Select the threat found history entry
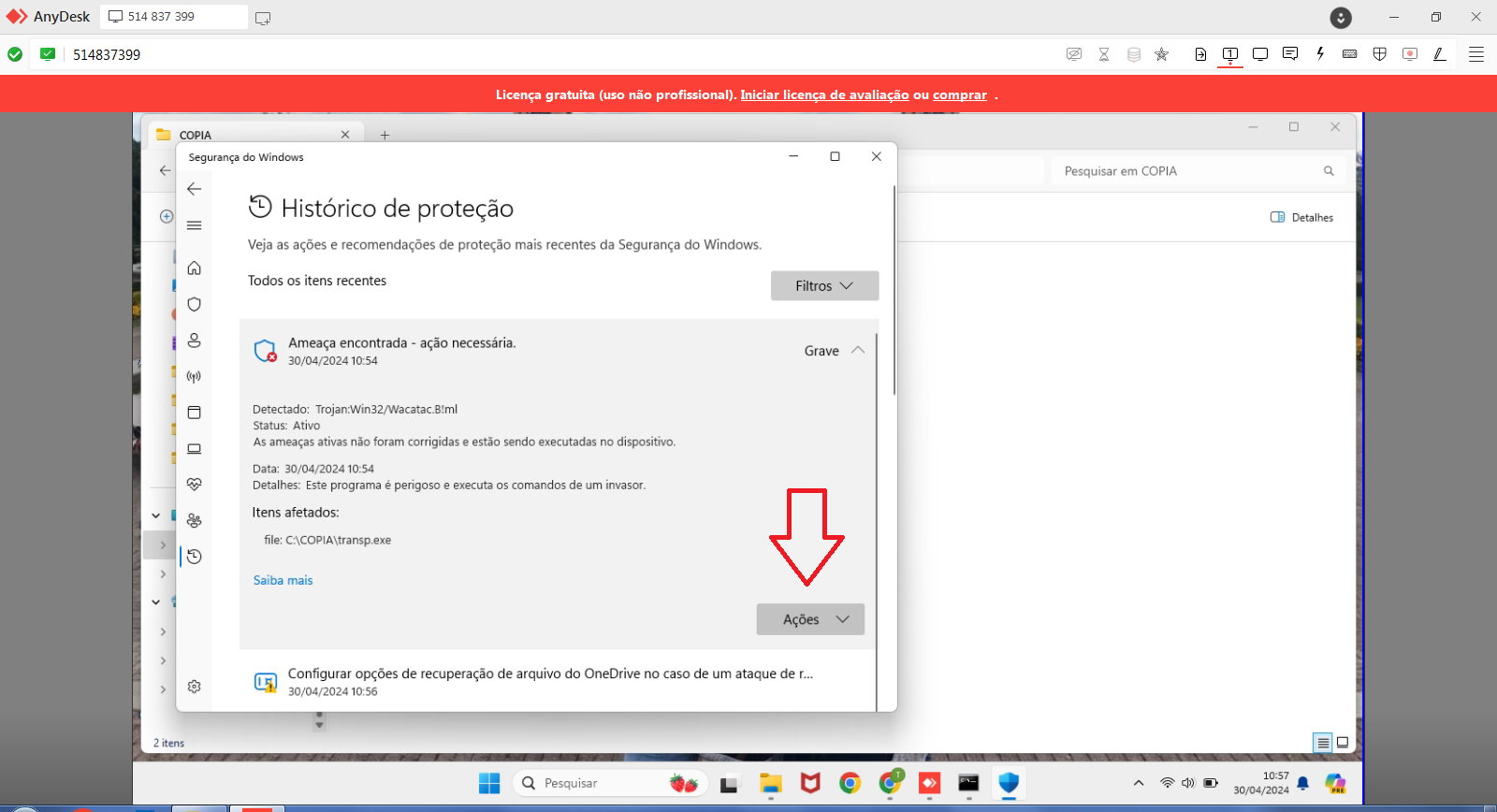1497x812 pixels. click(x=558, y=351)
